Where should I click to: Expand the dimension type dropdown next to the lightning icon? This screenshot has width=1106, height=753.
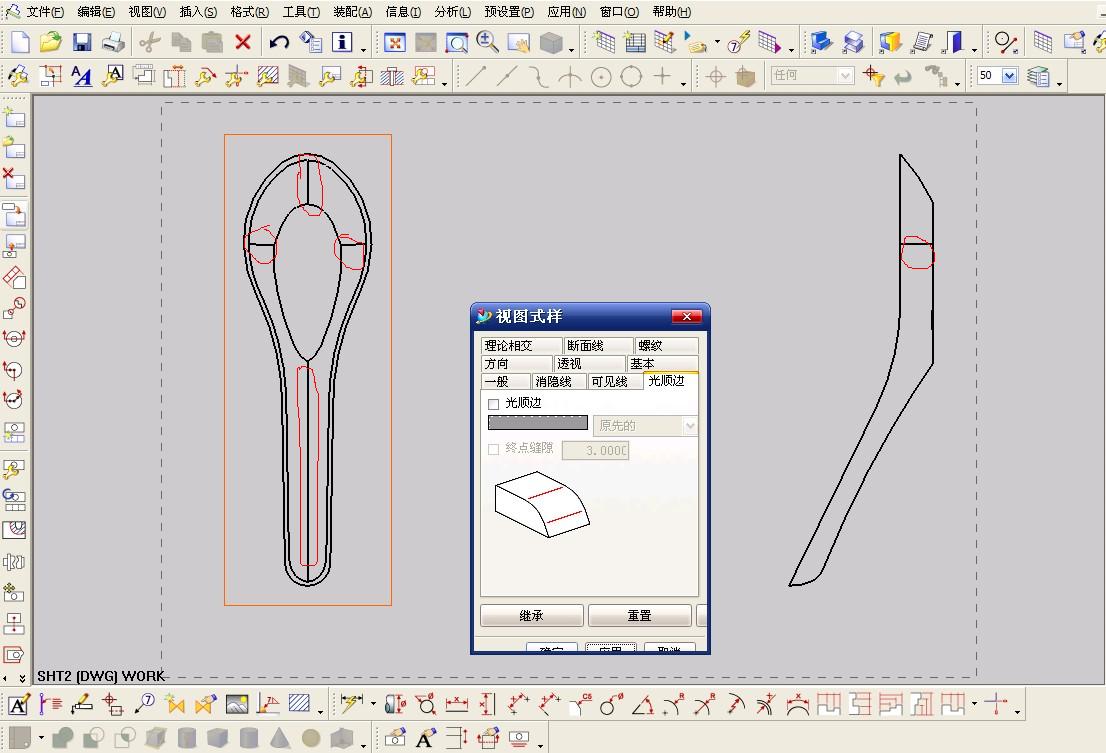(x=373, y=703)
